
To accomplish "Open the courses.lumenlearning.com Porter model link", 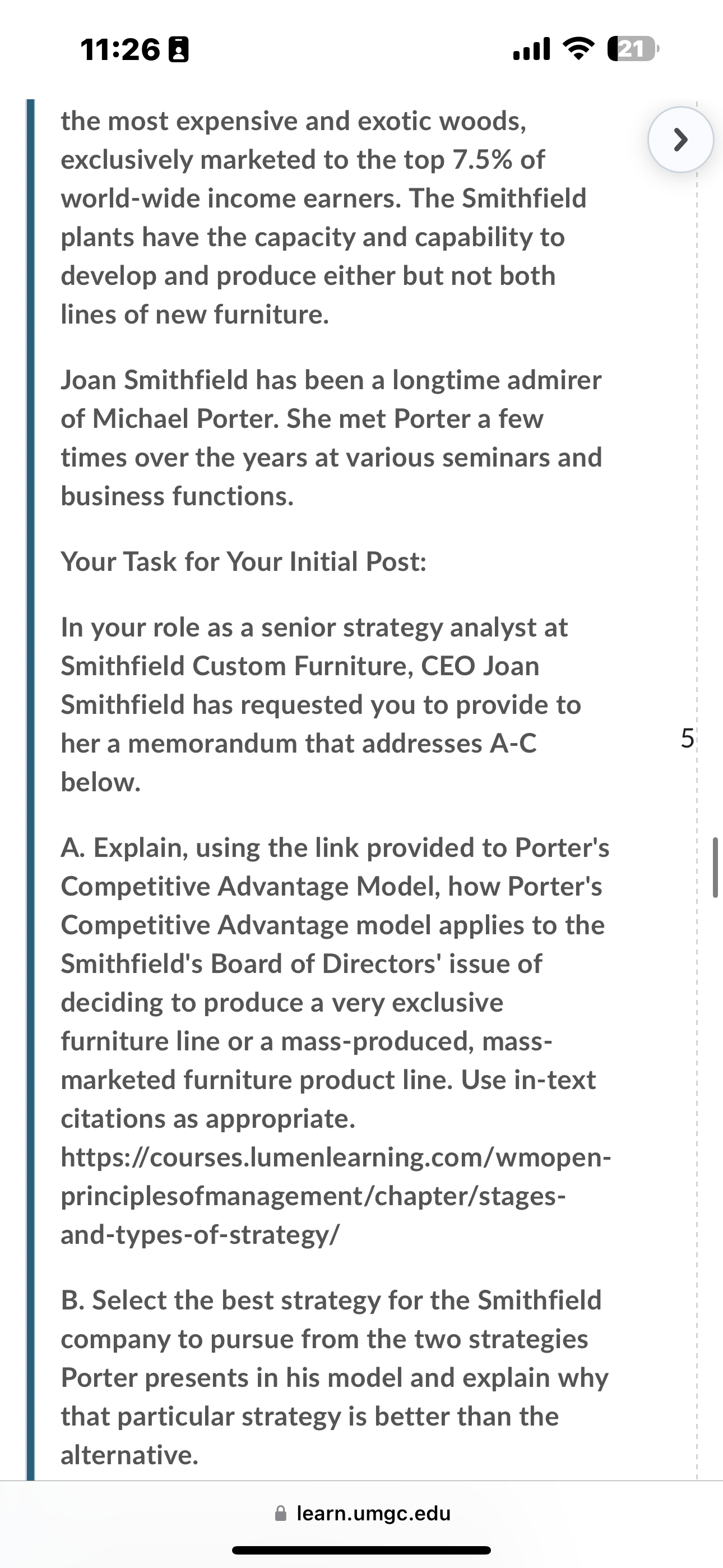I will pyautogui.click(x=335, y=1196).
